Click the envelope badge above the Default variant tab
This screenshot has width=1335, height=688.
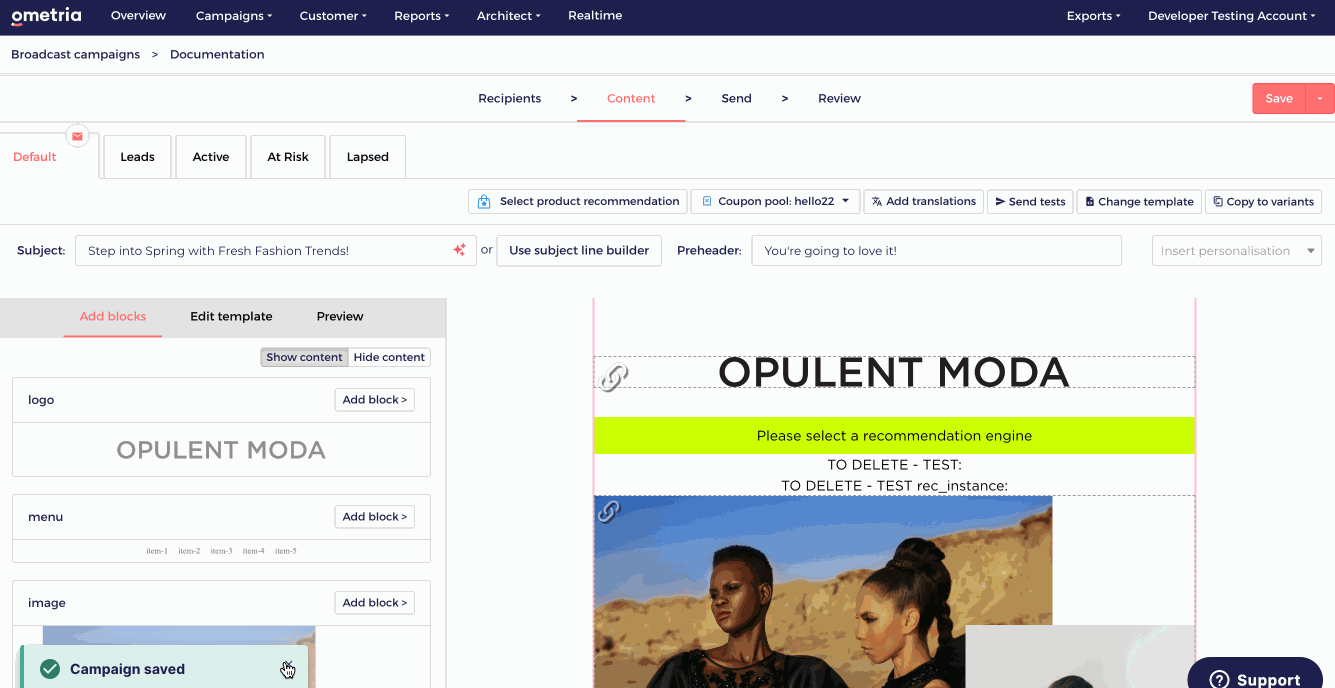(77, 136)
